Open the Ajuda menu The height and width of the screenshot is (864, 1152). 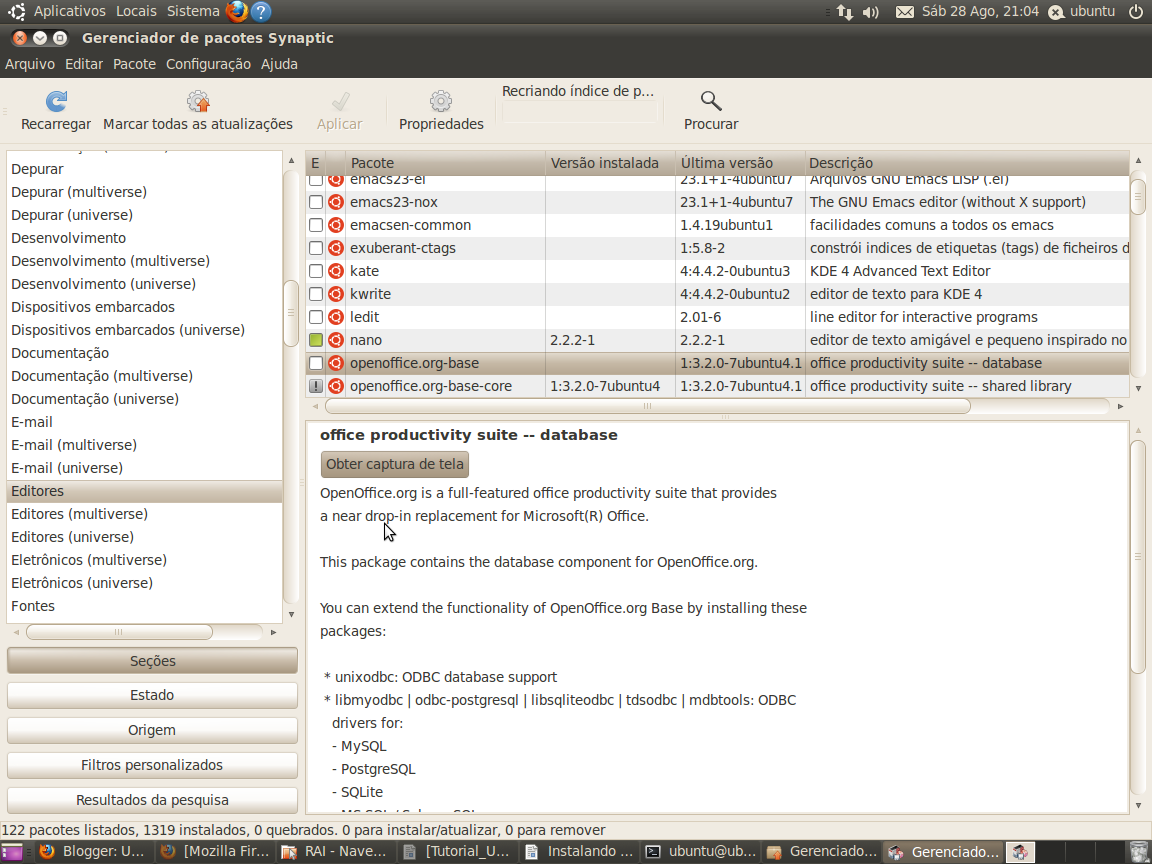(279, 64)
